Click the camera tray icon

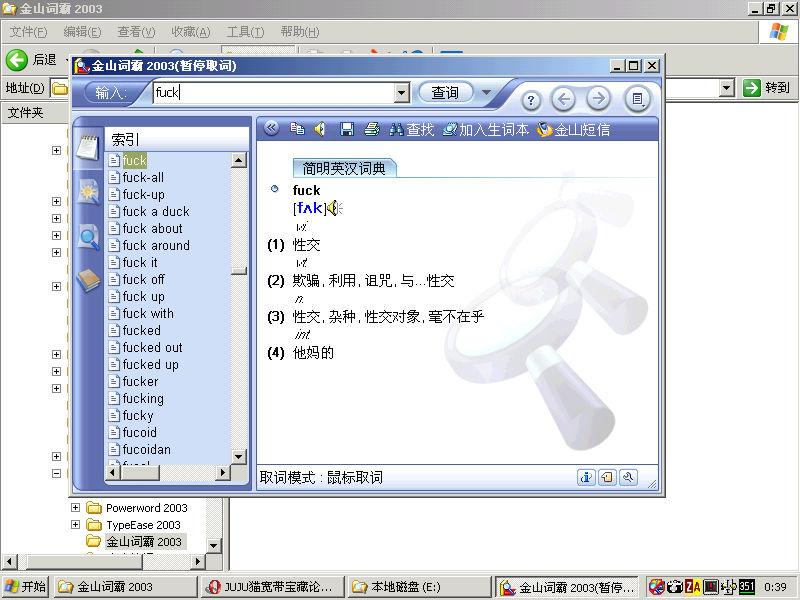point(674,587)
